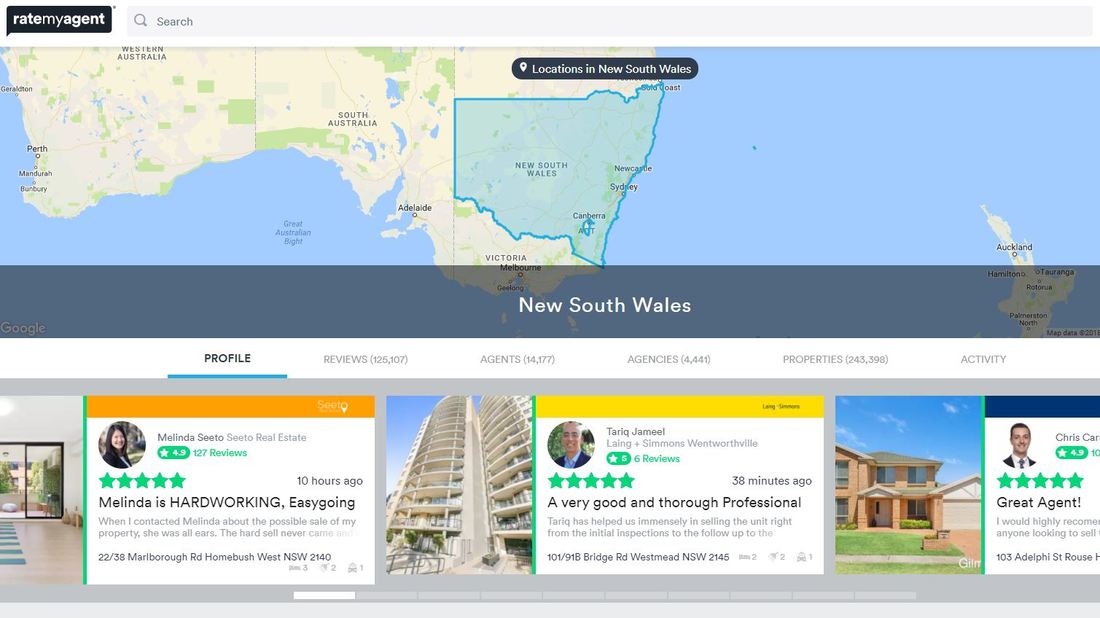Click the 4.9 rating badge on Chris's card
The width and height of the screenshot is (1100, 618).
pos(1071,452)
